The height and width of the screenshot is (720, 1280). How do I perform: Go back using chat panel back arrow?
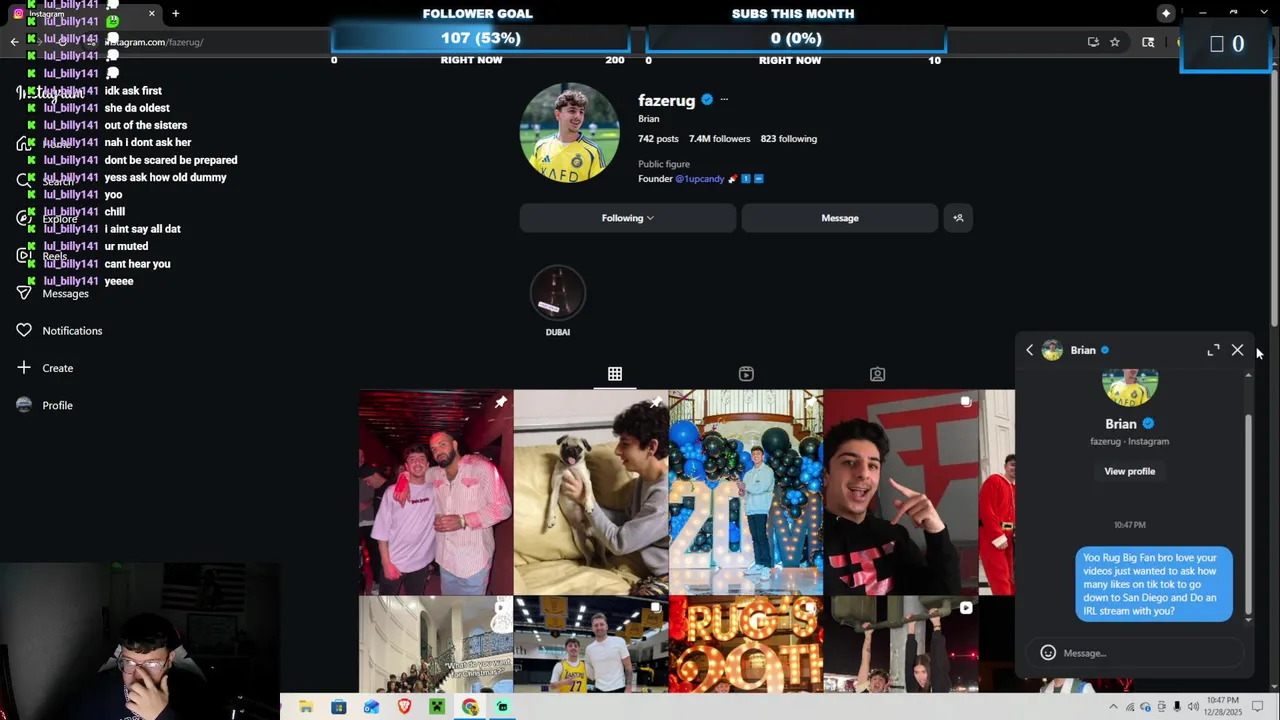(x=1030, y=350)
